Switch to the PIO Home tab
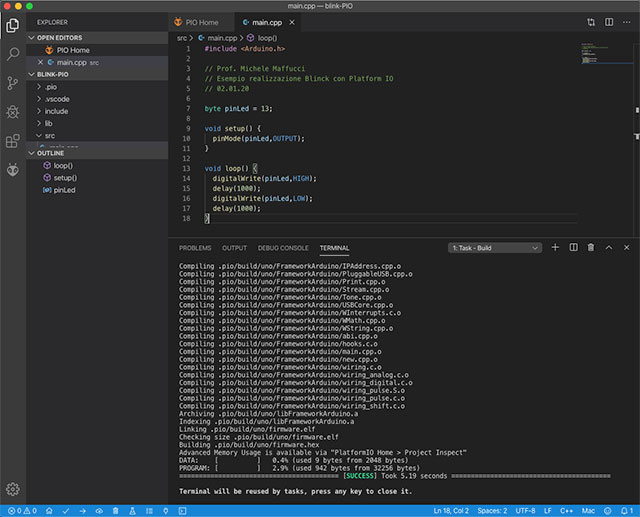 (x=201, y=21)
